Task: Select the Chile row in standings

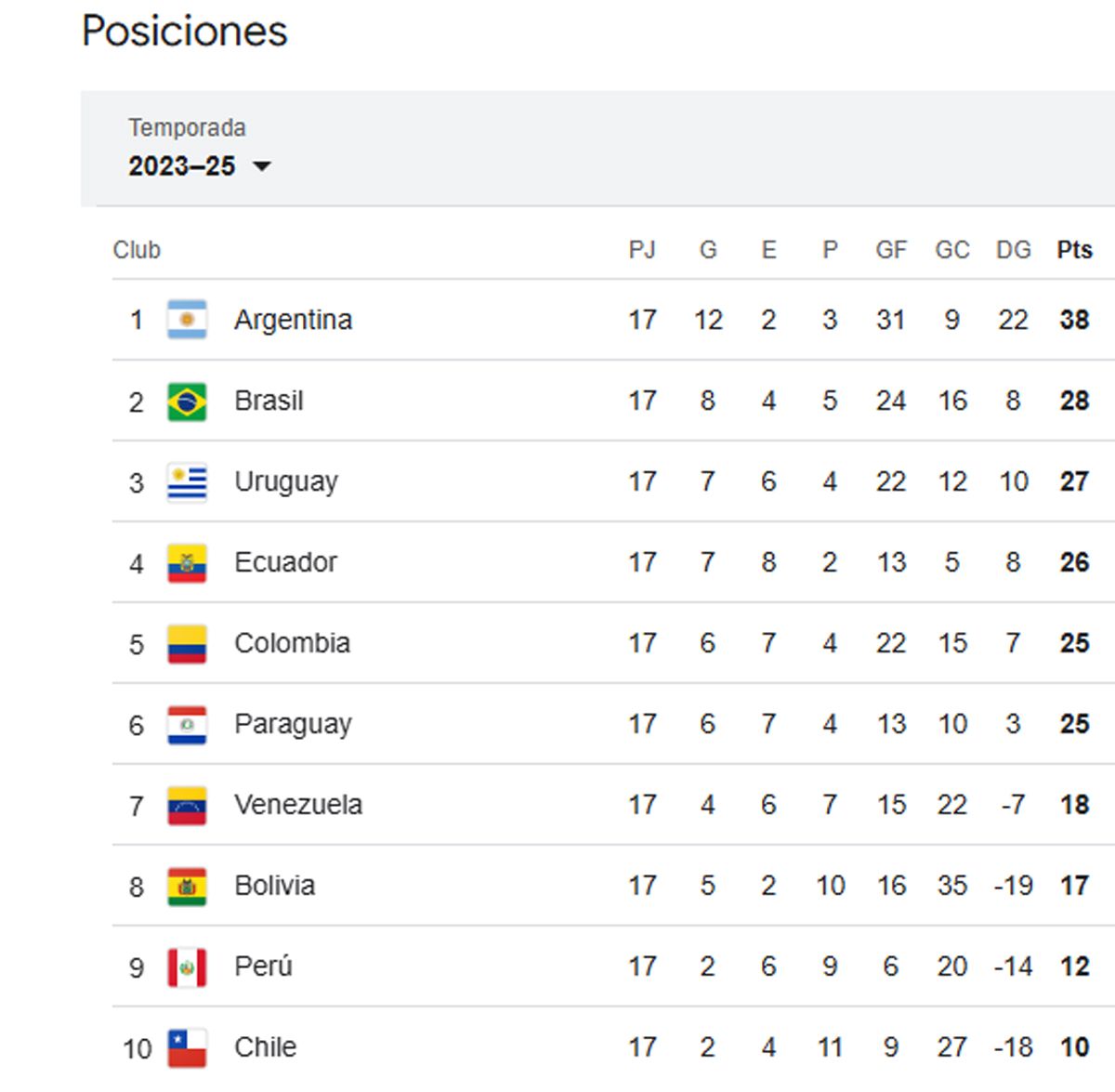Action: coord(613,1048)
